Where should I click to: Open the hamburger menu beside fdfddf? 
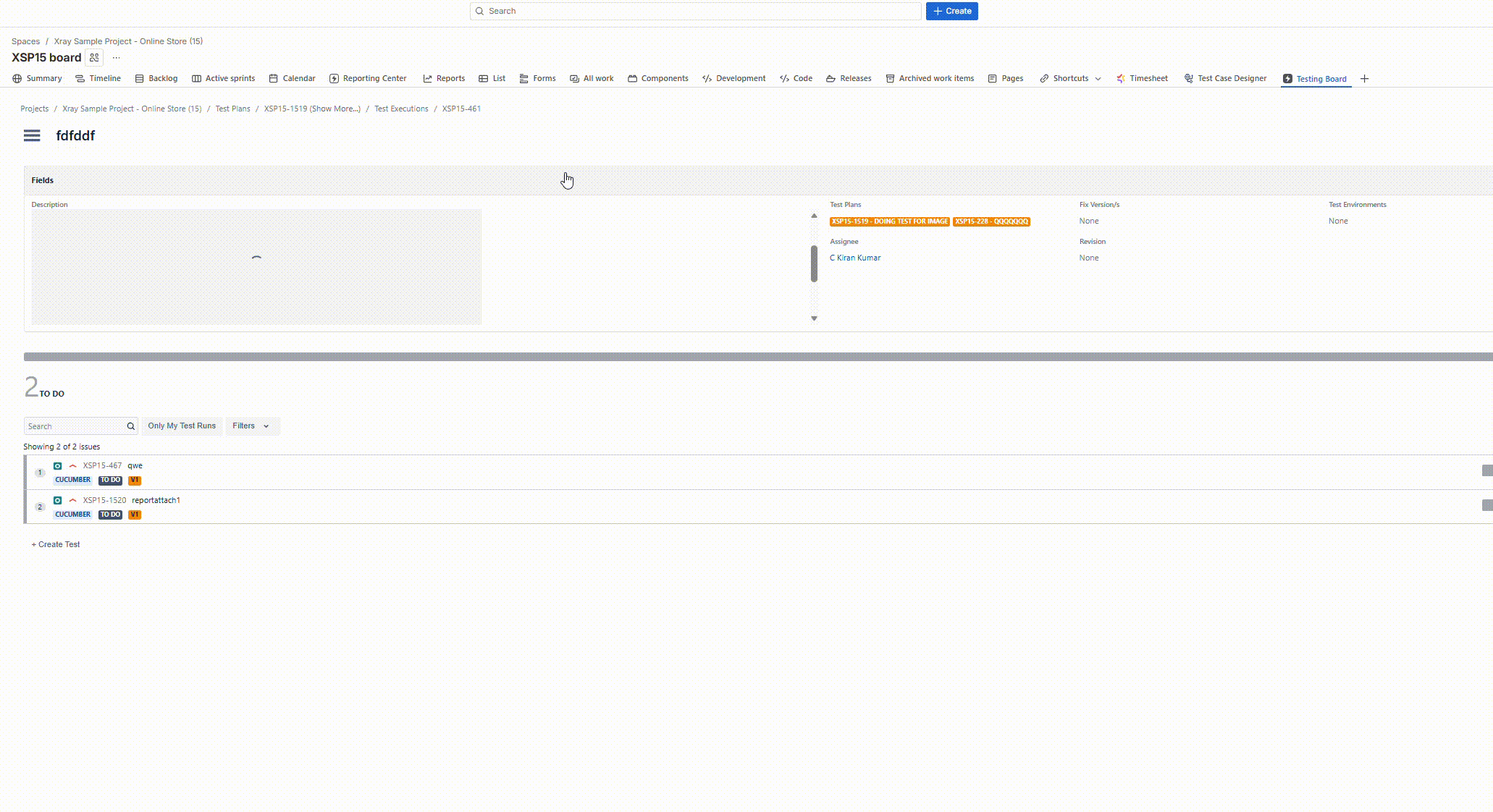click(x=32, y=135)
